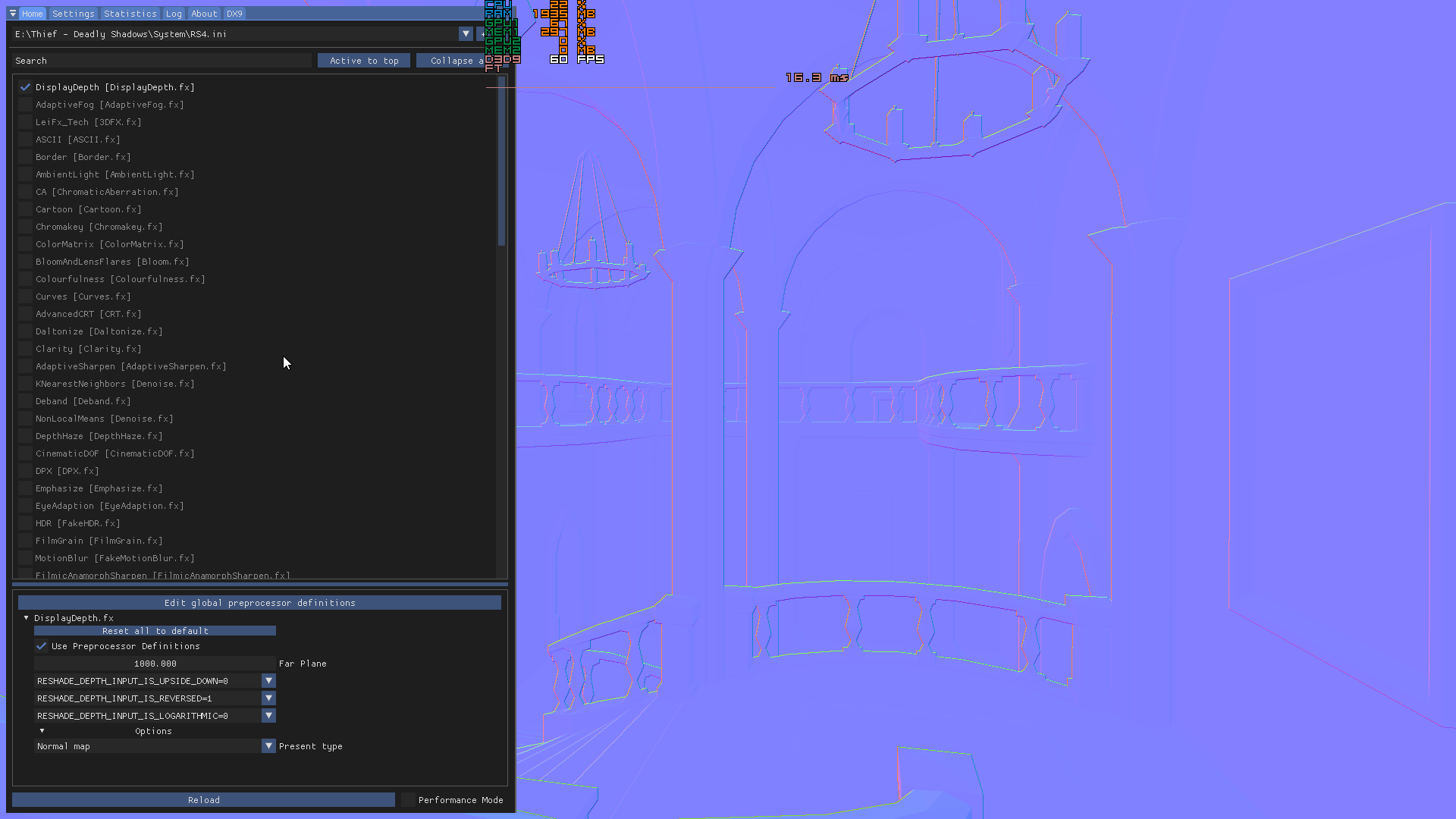
Task: Enable the CA ChromaticAberration checkbox
Action: (x=25, y=192)
